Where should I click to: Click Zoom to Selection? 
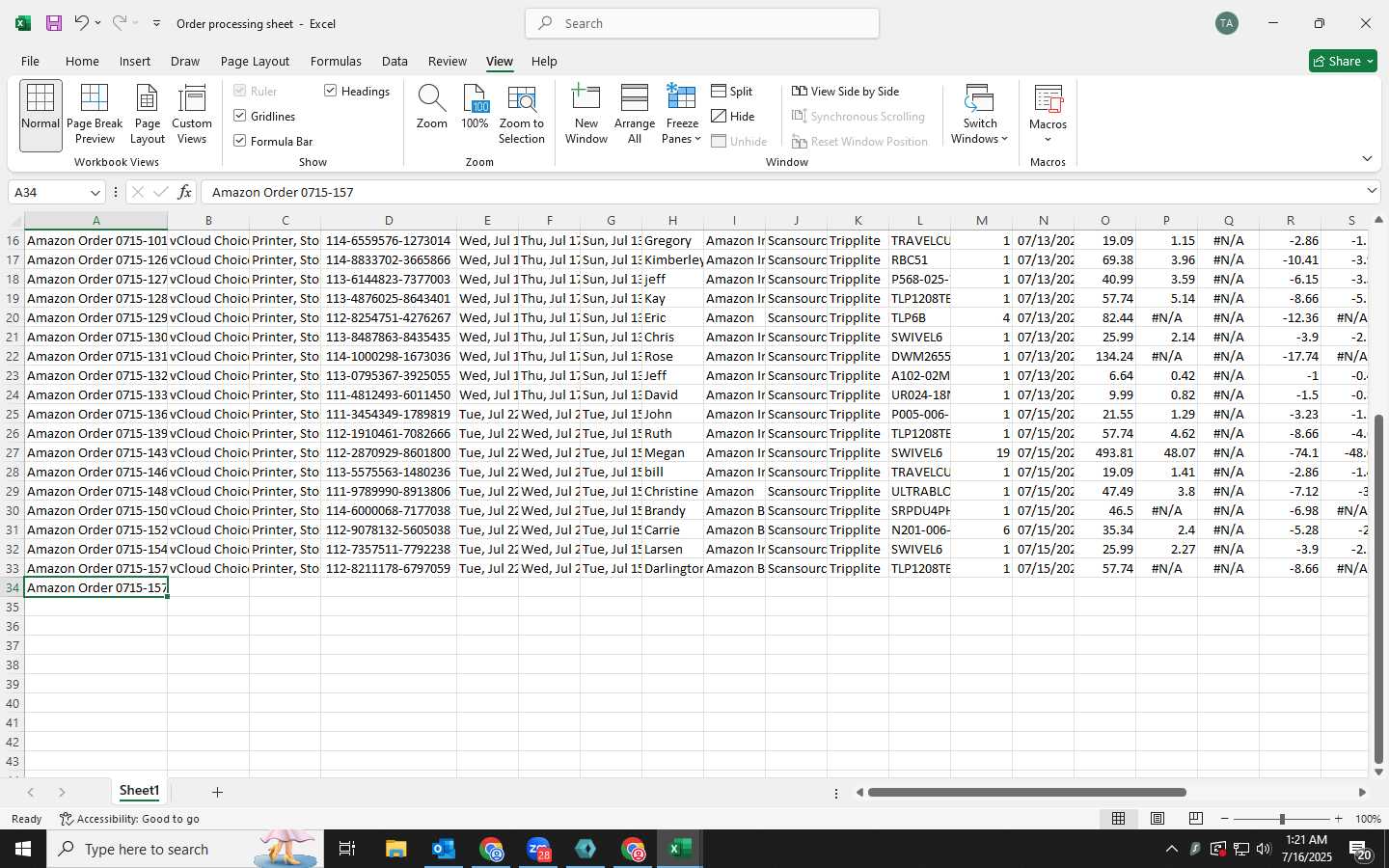pyautogui.click(x=522, y=115)
